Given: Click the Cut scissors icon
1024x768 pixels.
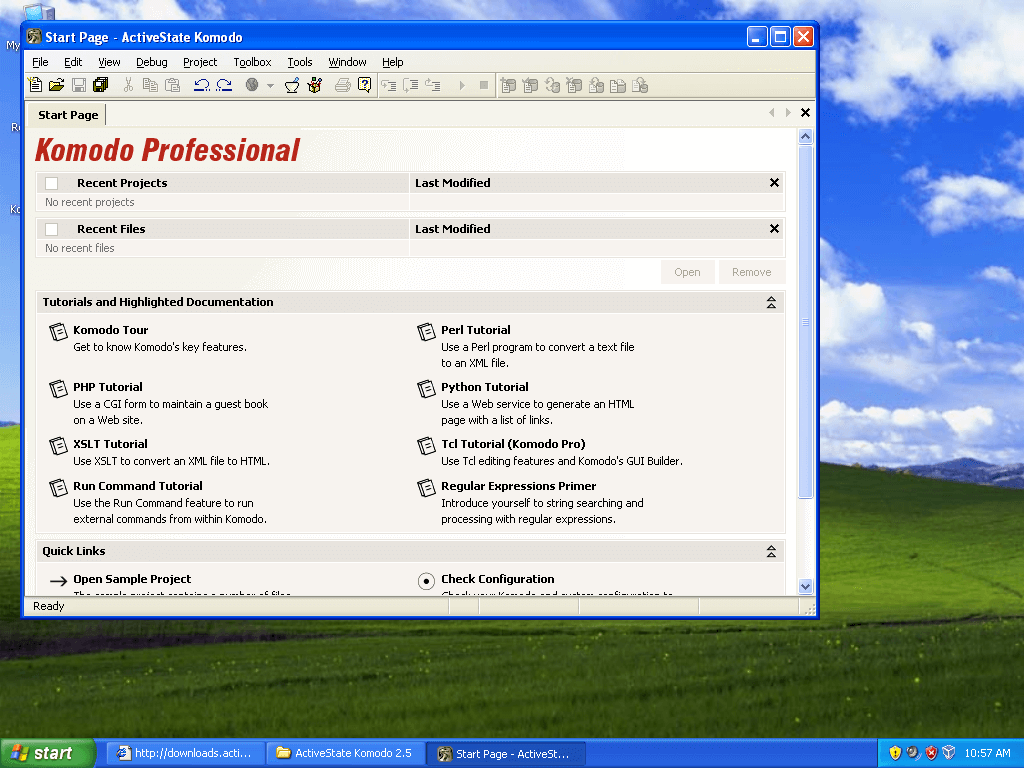Looking at the screenshot, I should pyautogui.click(x=128, y=85).
